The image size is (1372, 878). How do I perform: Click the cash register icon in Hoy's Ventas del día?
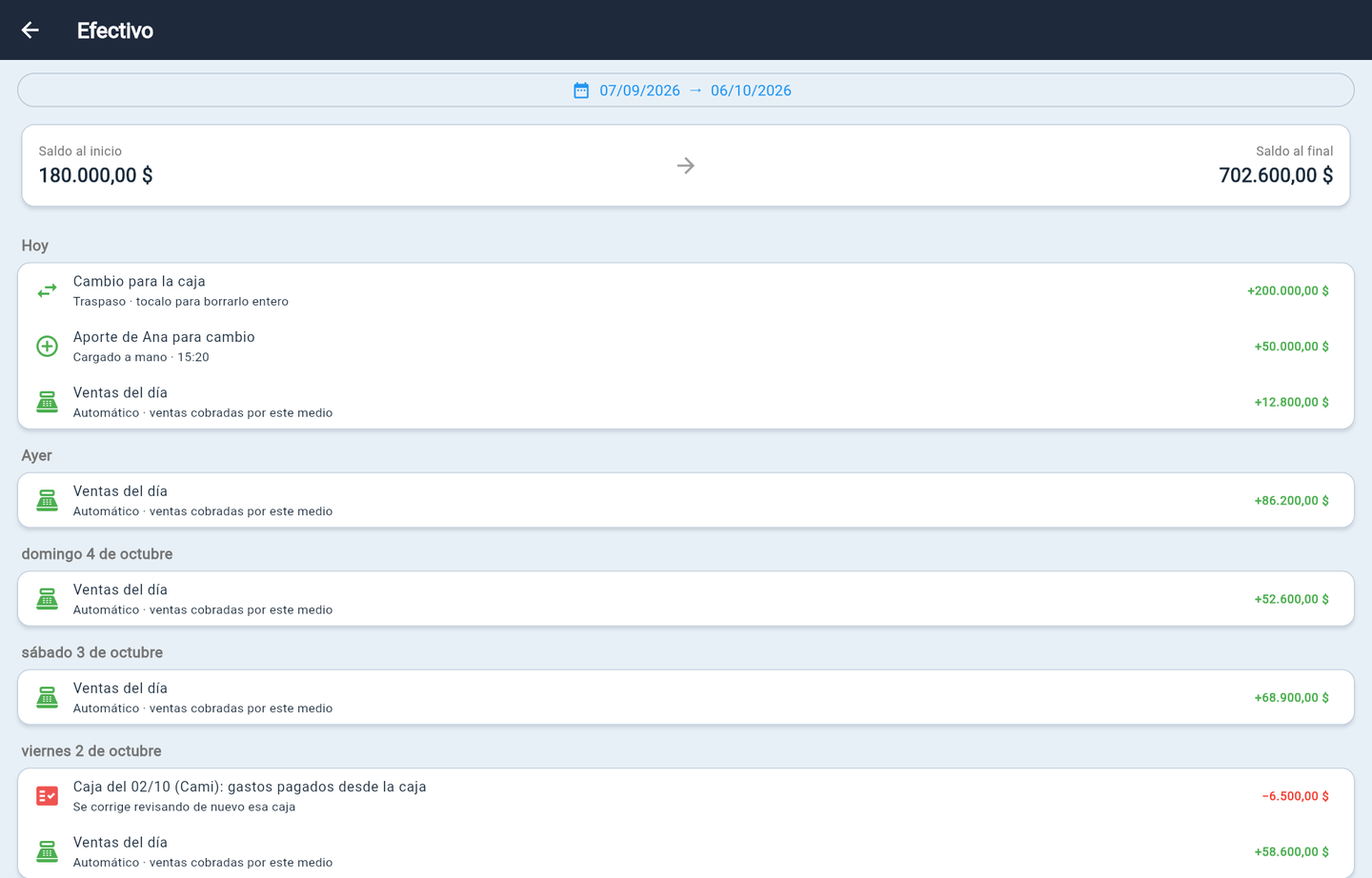47,402
